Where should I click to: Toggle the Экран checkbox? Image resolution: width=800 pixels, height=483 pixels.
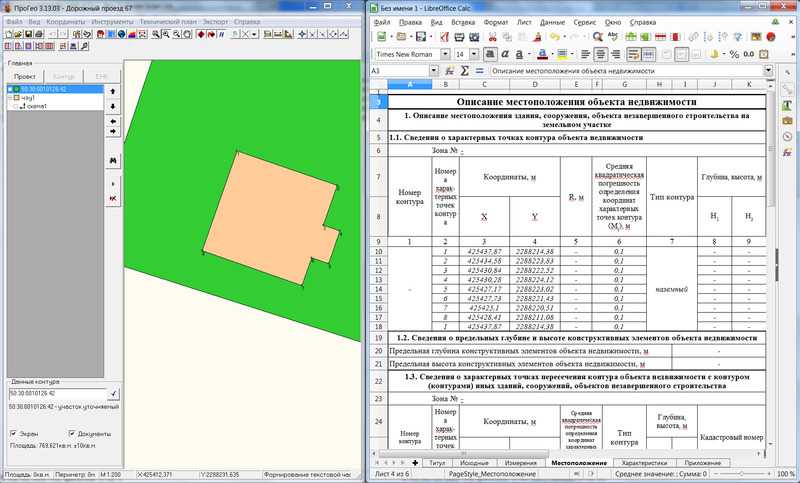tap(12, 434)
